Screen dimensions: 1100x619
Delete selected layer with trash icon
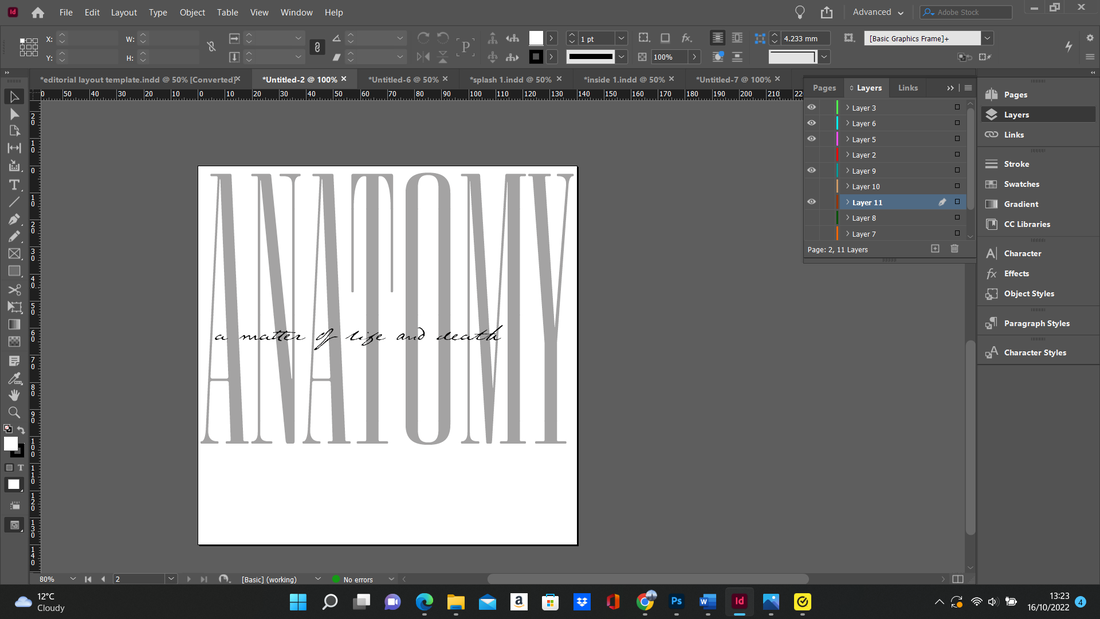point(954,248)
